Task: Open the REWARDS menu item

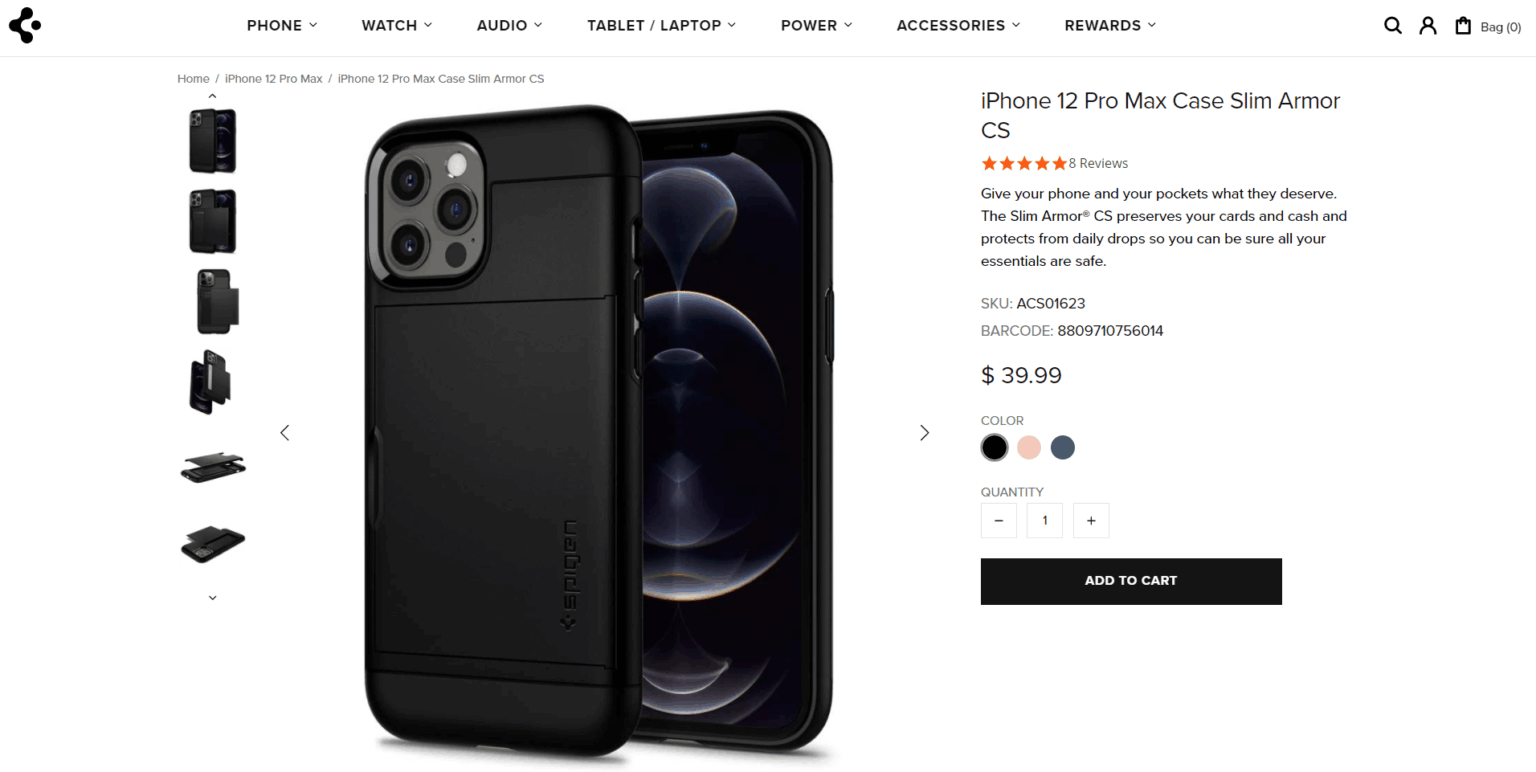Action: [1109, 25]
